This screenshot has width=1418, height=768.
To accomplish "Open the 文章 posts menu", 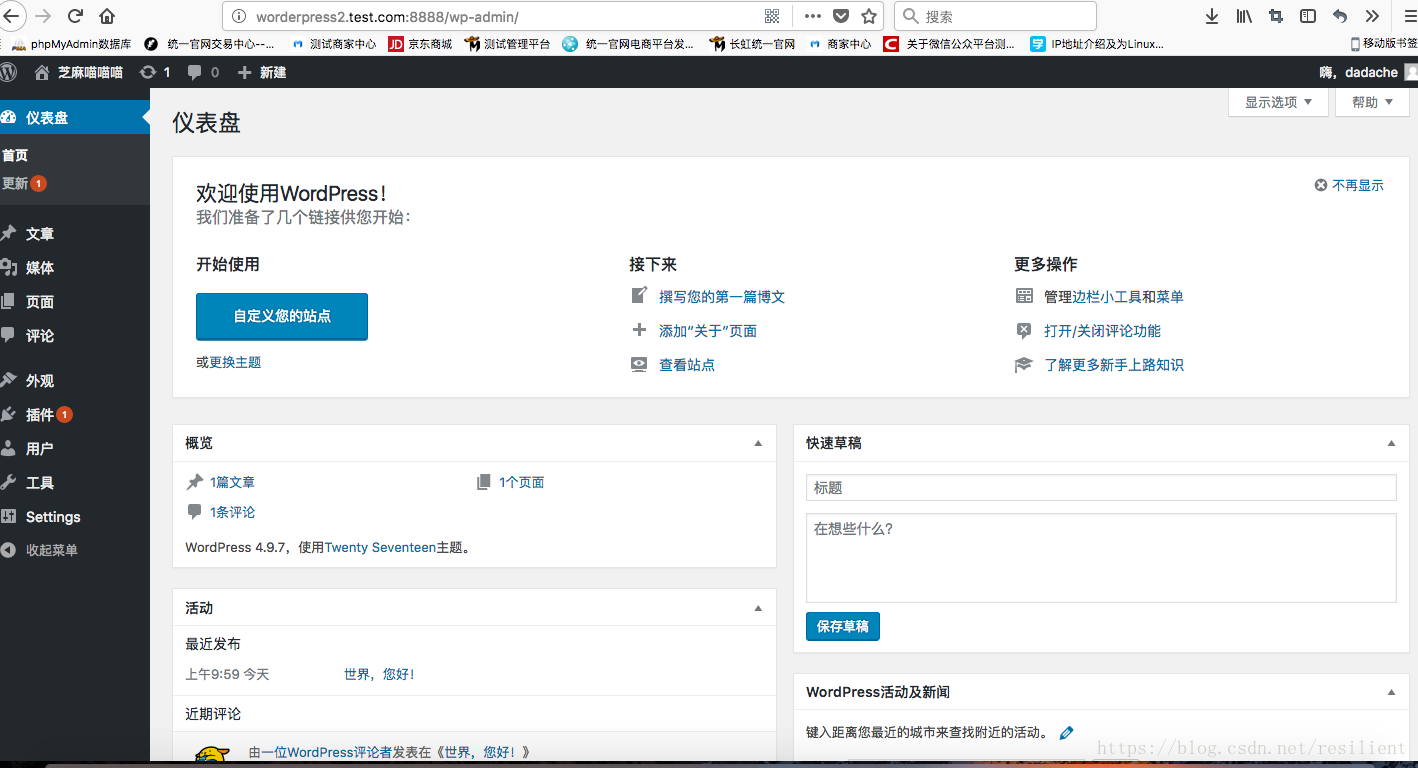I will coord(75,234).
